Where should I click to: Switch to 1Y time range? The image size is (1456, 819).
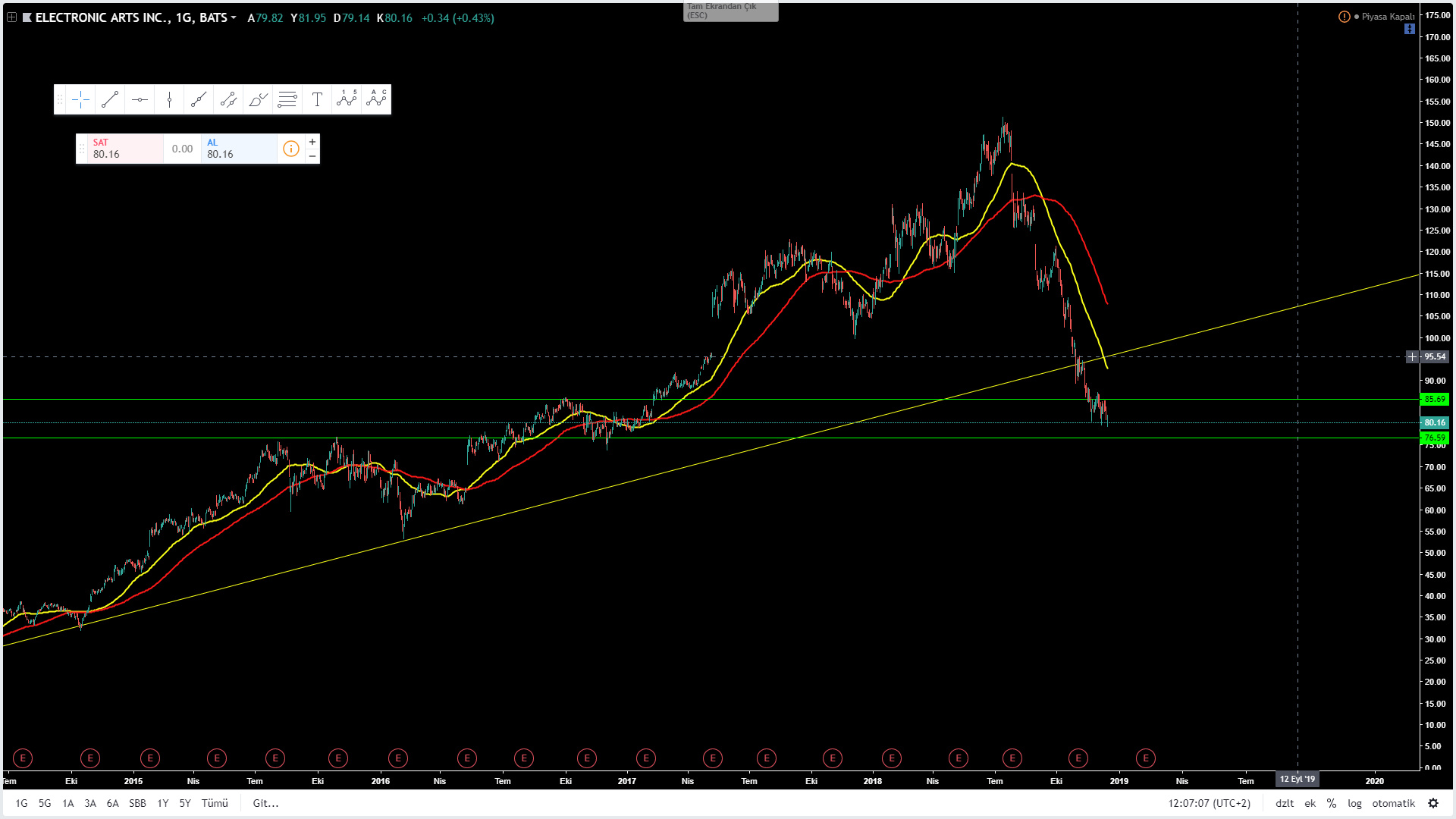pyautogui.click(x=162, y=803)
